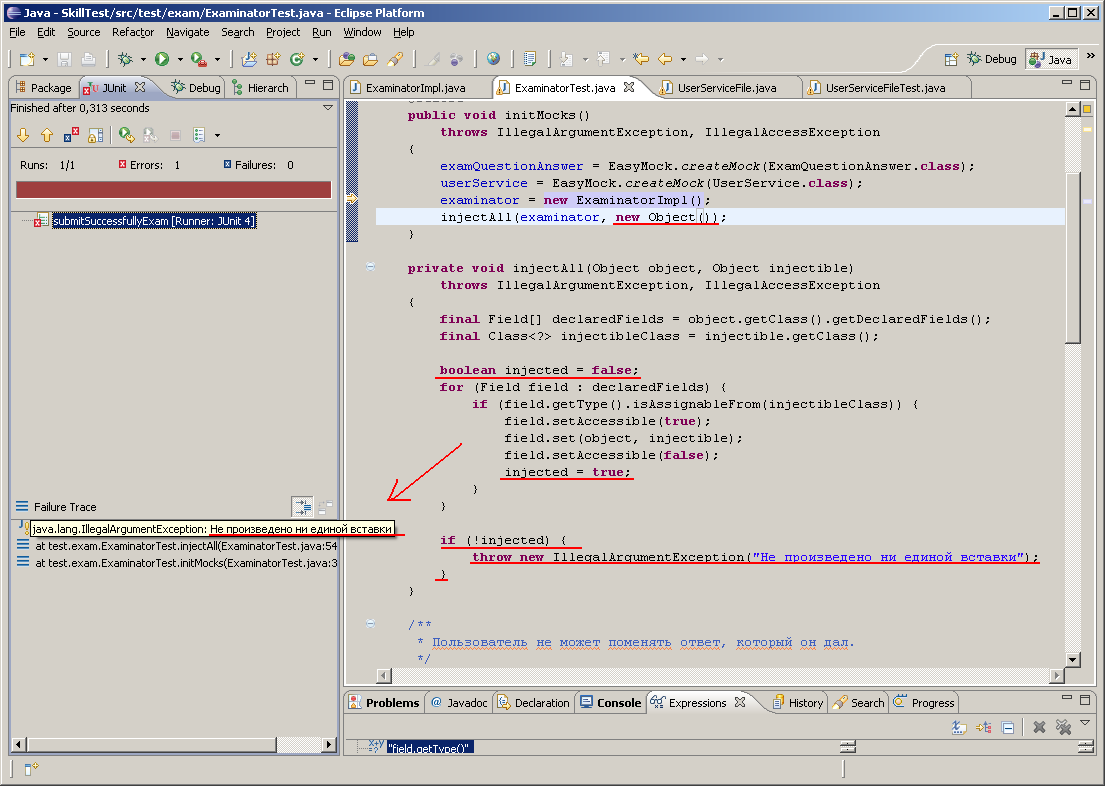
Task: Rerun the JUnit test via rerun icon
Action: click(x=126, y=133)
